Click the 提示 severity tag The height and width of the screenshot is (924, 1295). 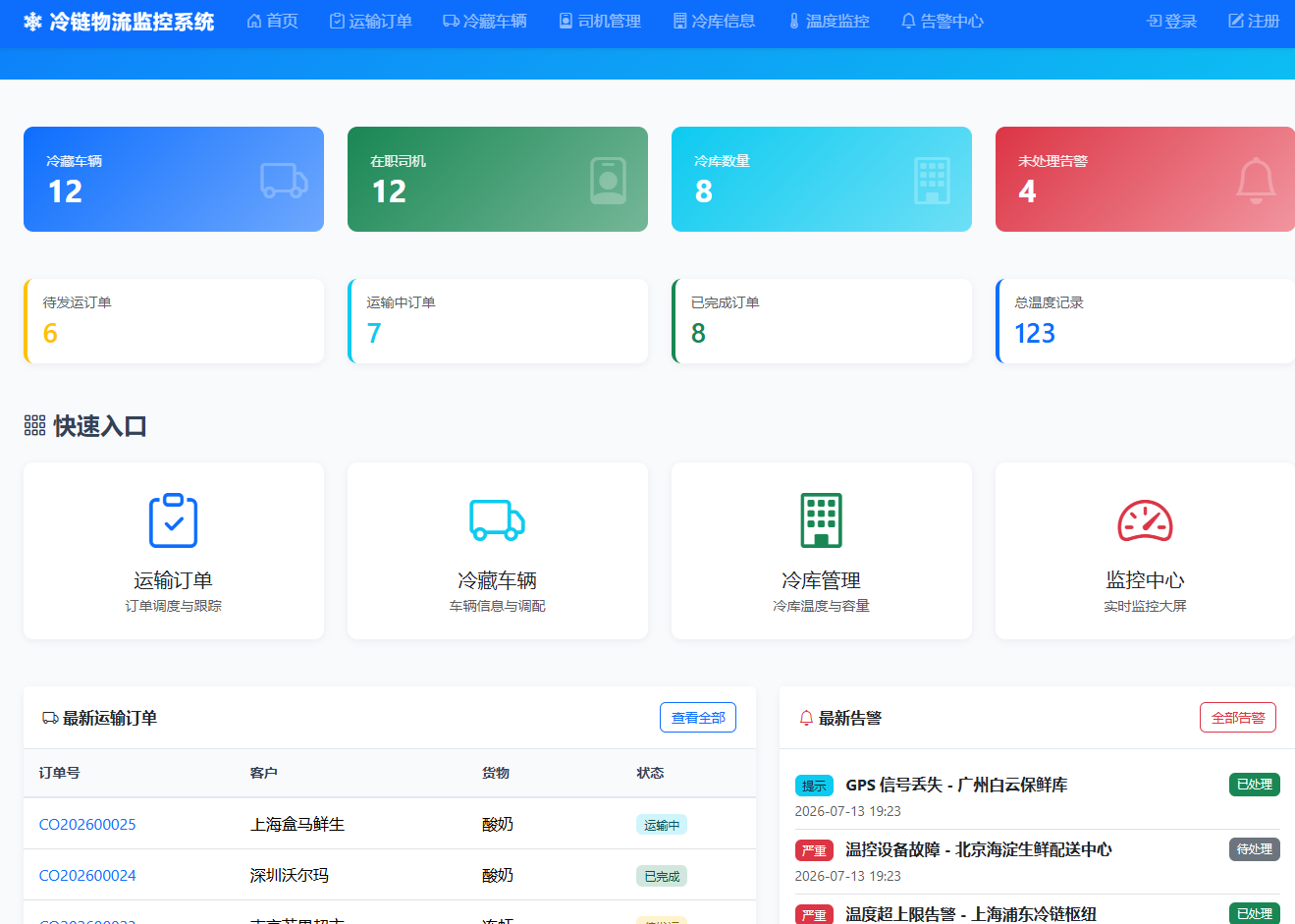click(x=814, y=786)
